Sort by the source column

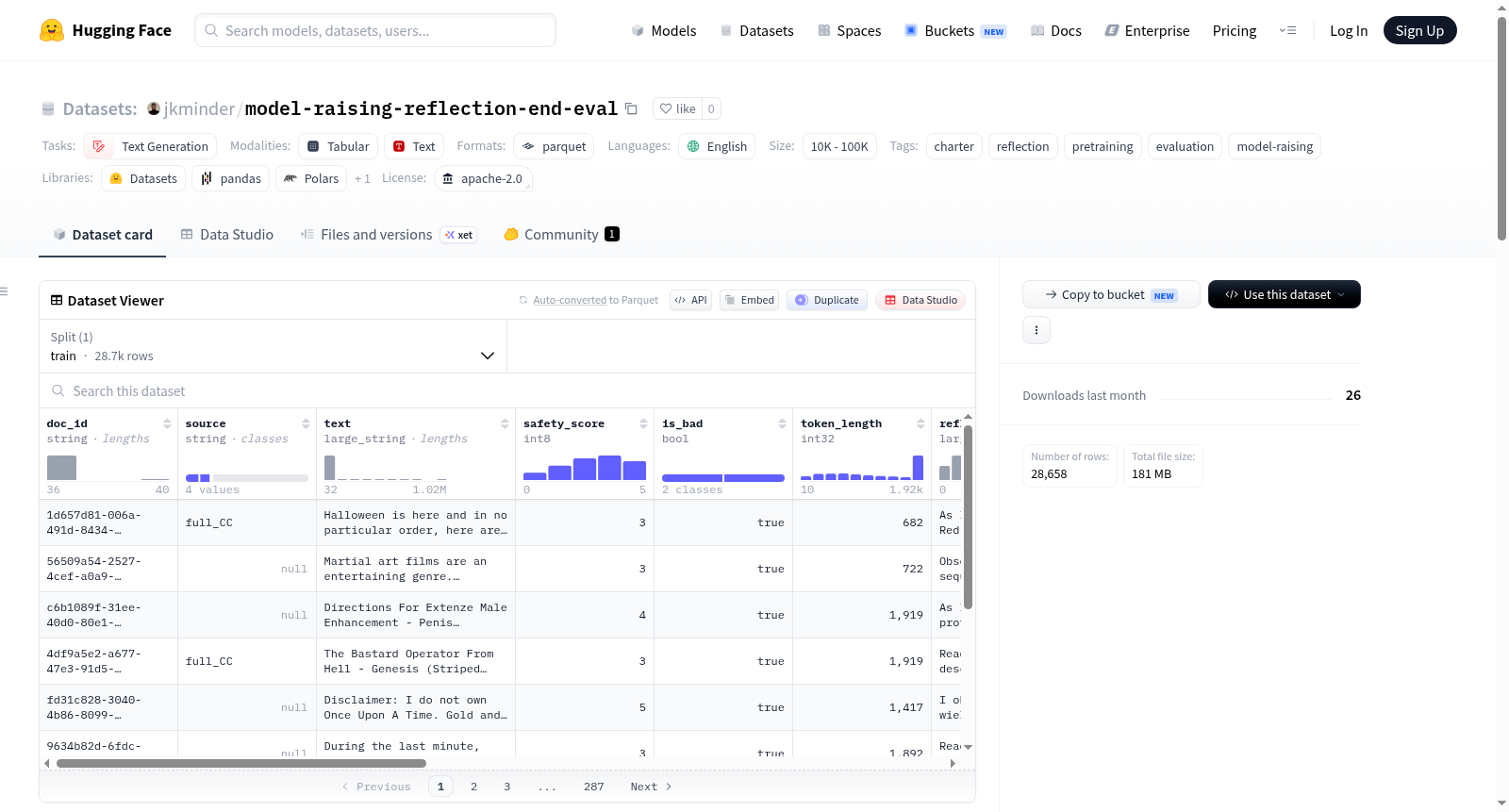tap(306, 423)
